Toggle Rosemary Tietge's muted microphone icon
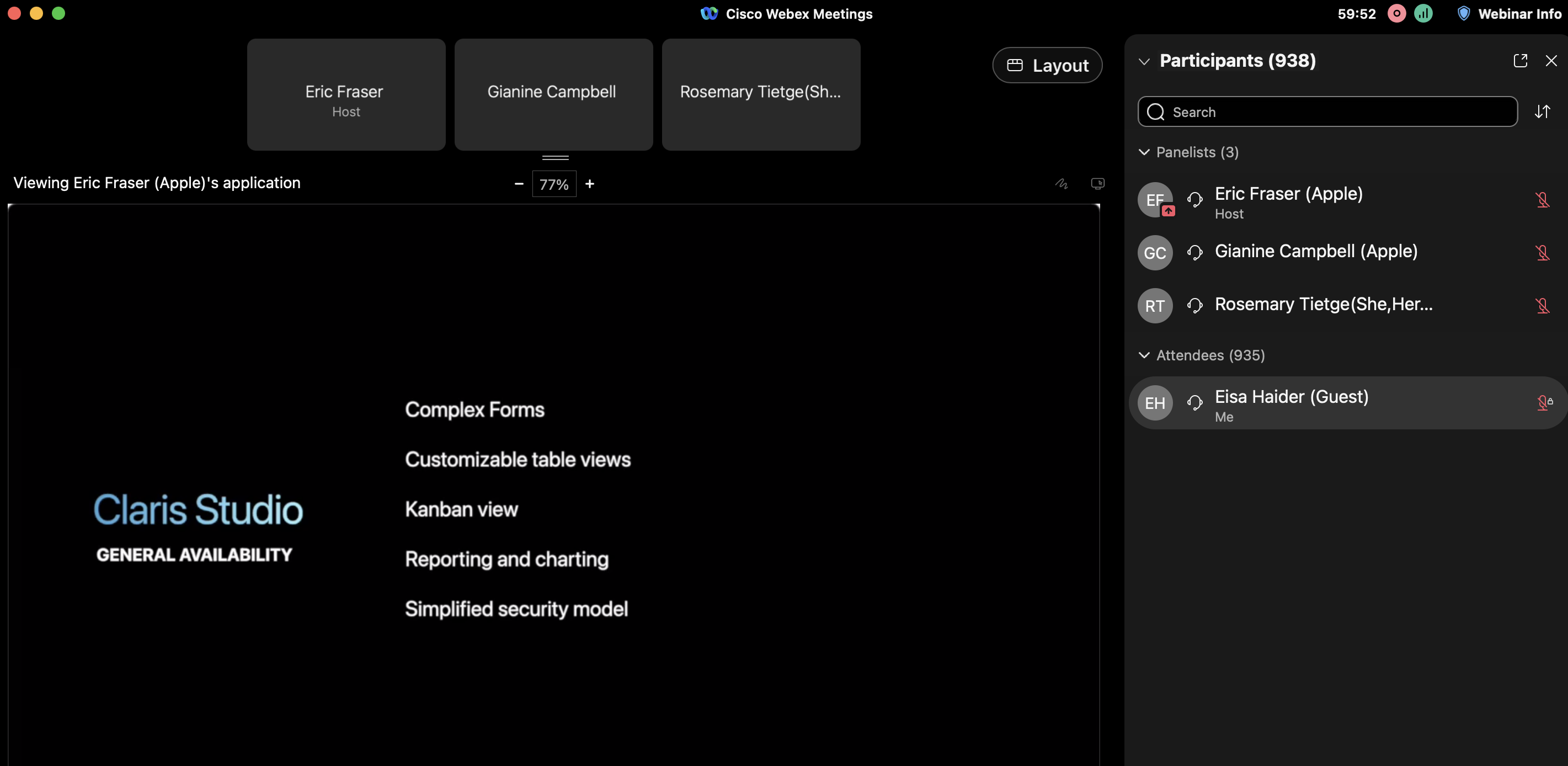 tap(1542, 305)
